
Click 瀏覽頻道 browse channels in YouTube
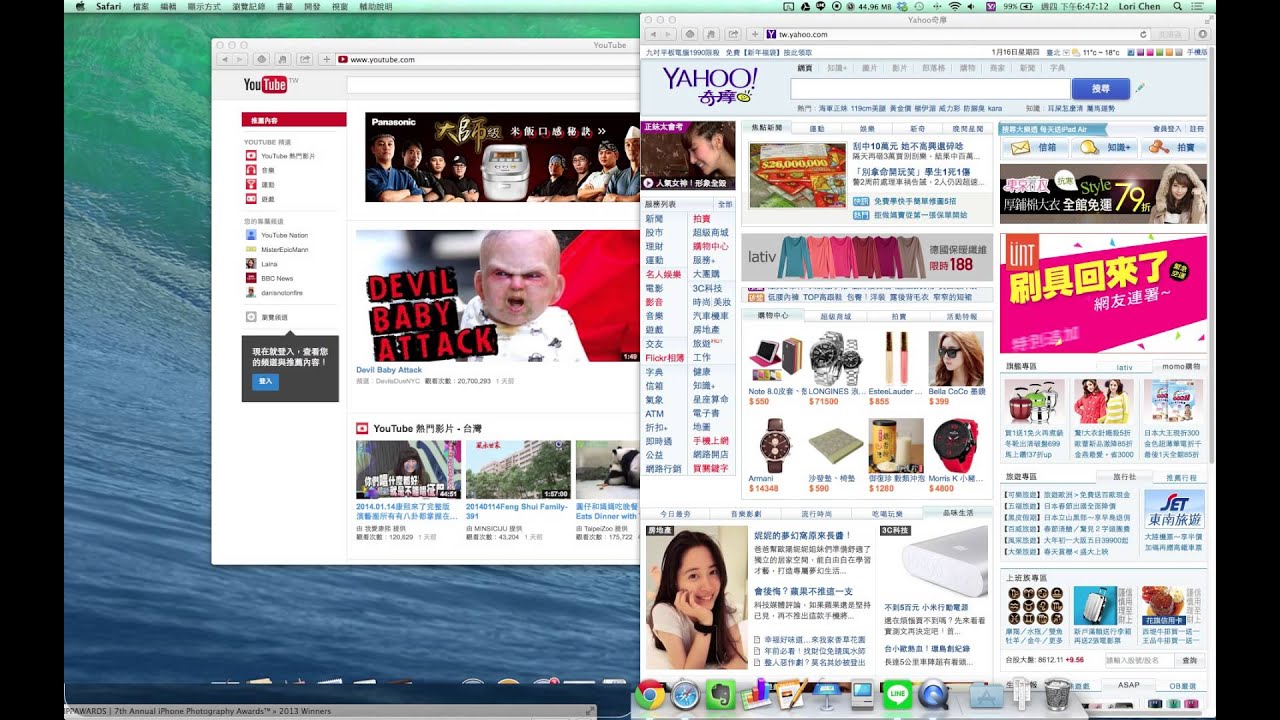tap(268, 317)
